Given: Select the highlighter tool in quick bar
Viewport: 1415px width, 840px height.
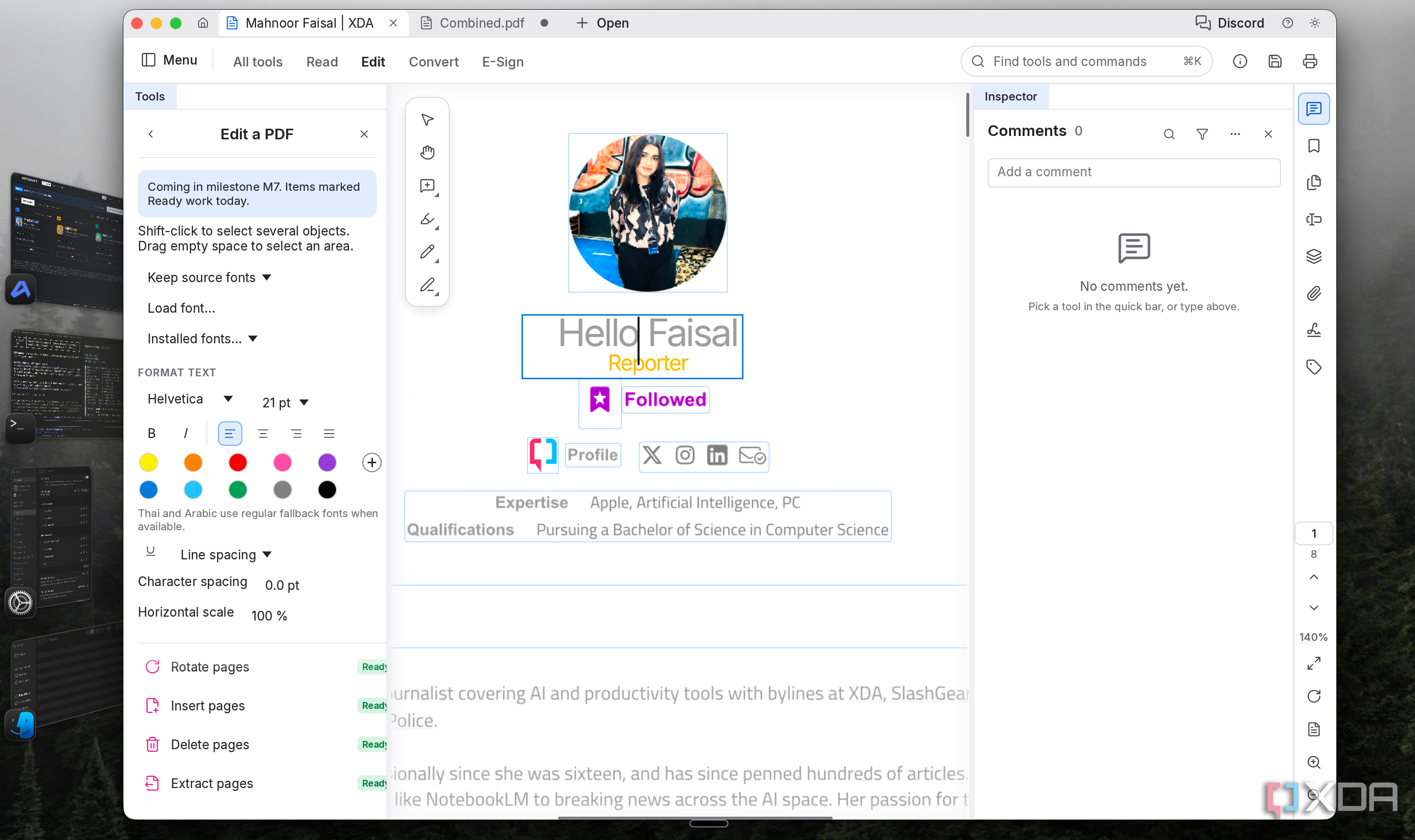Looking at the screenshot, I should click(427, 219).
